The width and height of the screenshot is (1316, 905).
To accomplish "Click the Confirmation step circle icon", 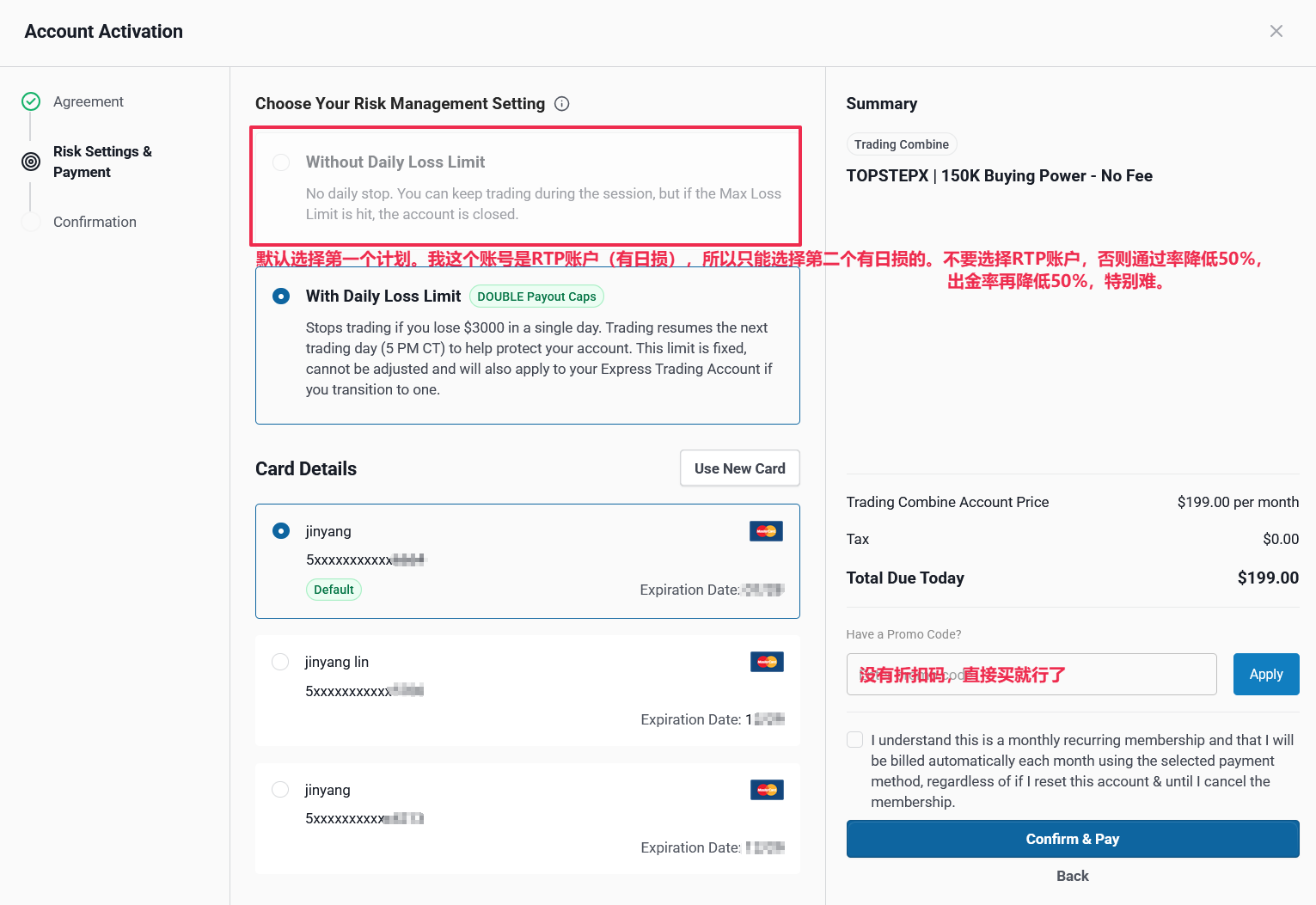I will [31, 222].
